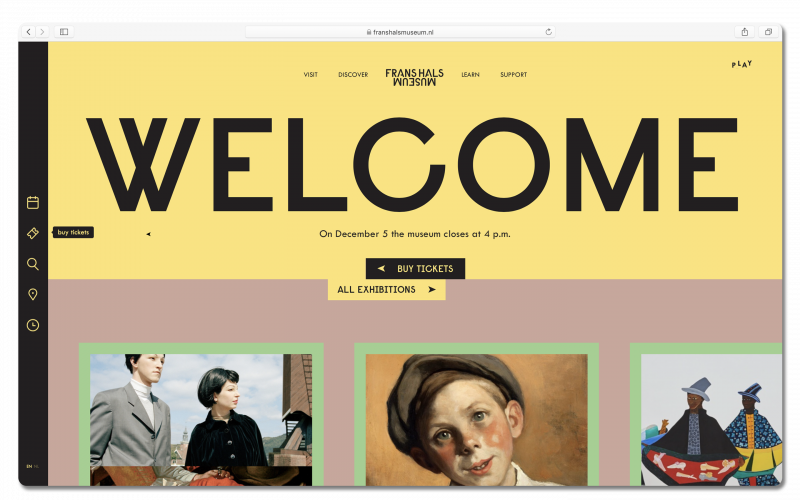Select EN language option
The width and height of the screenshot is (800, 500).
29,466
